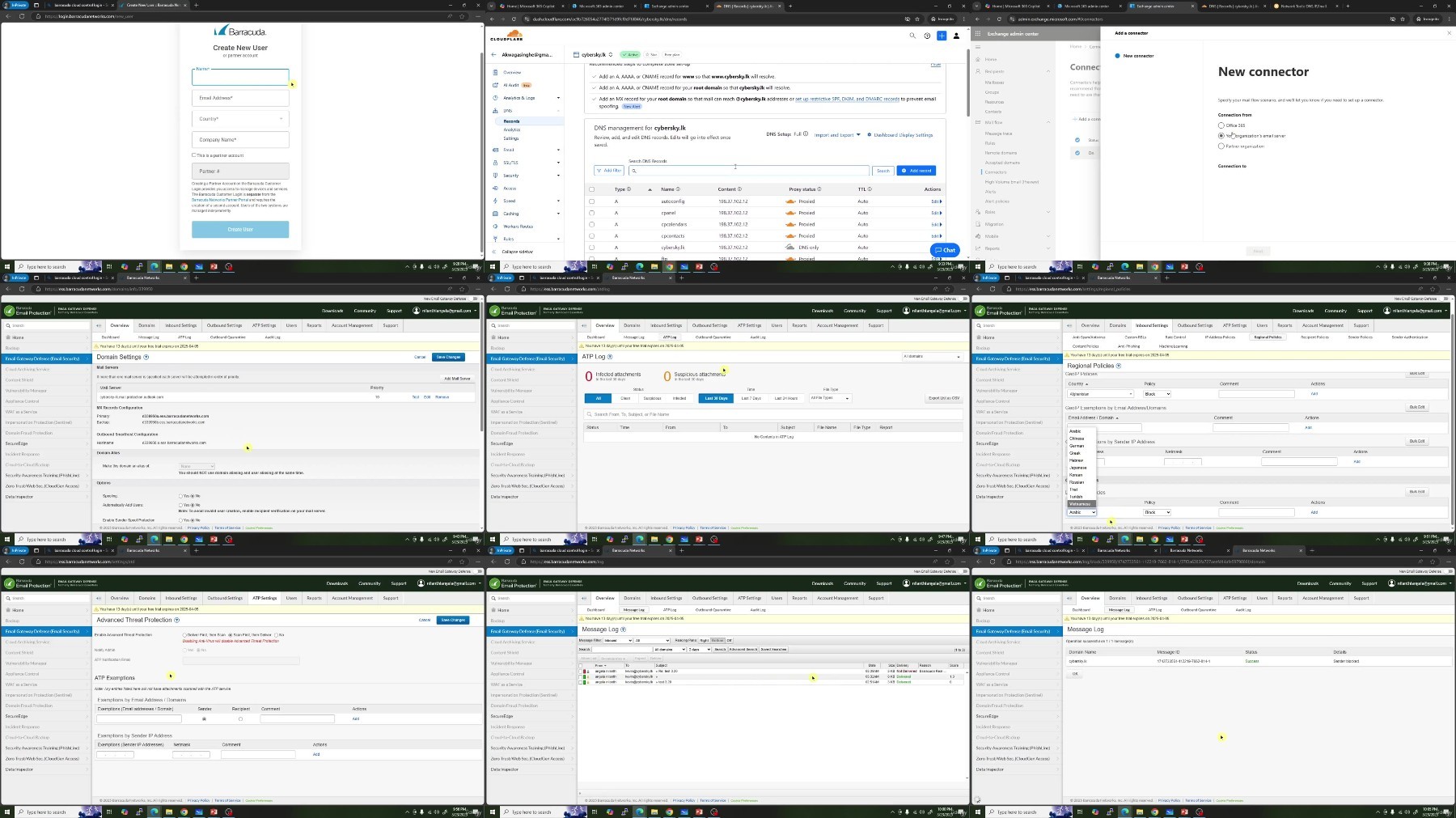Tick the checkbox for autoconfig DNS record
This screenshot has width=1456, height=818.
point(591,201)
